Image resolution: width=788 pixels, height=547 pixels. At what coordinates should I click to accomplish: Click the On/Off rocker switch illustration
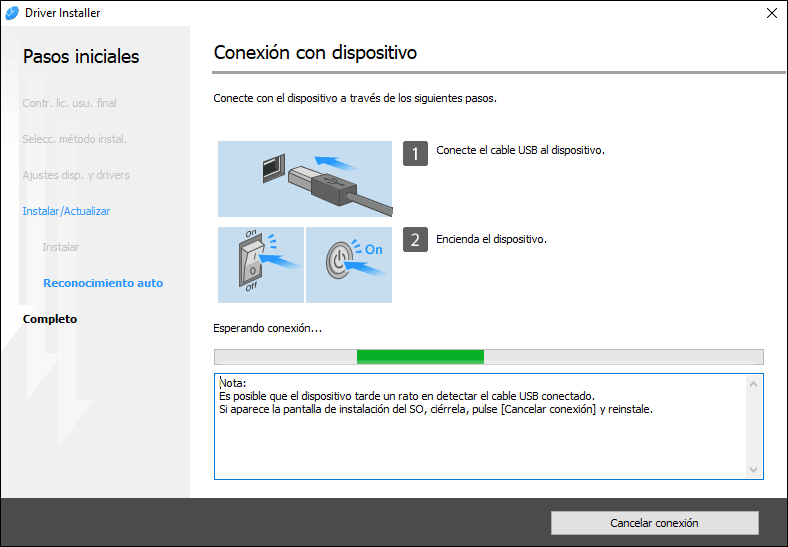(260, 265)
